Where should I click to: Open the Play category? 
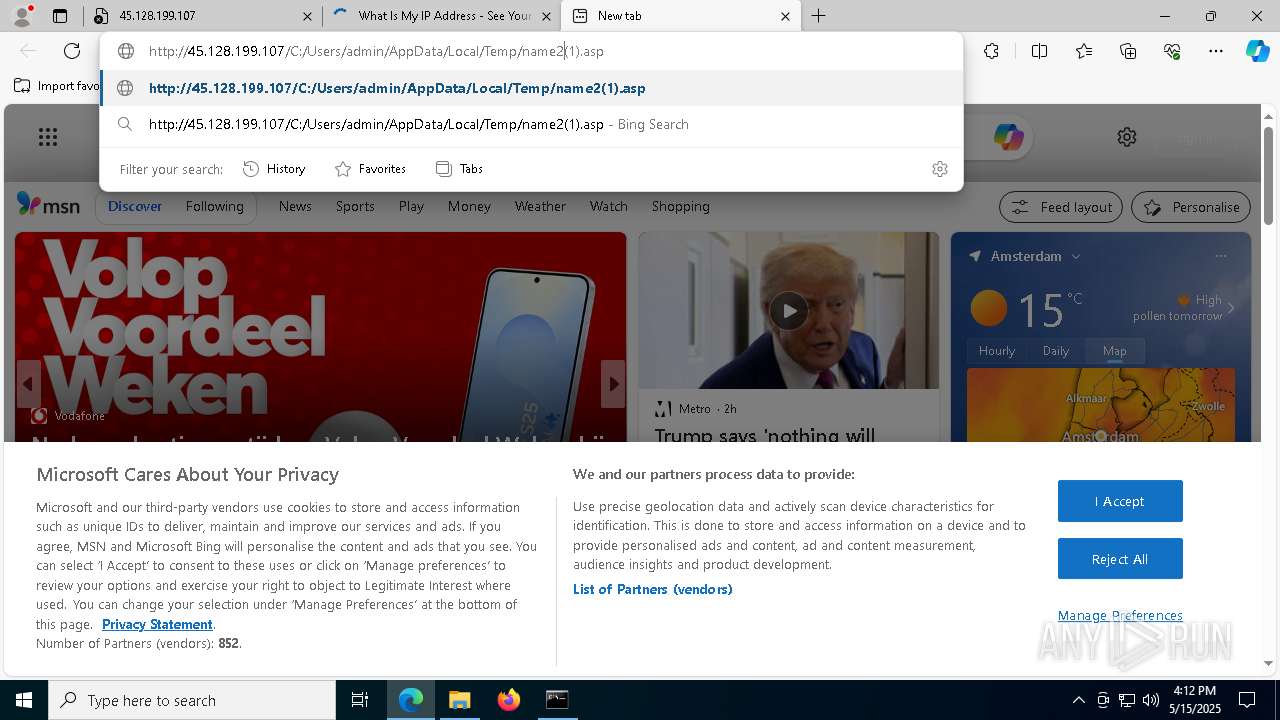point(411,206)
